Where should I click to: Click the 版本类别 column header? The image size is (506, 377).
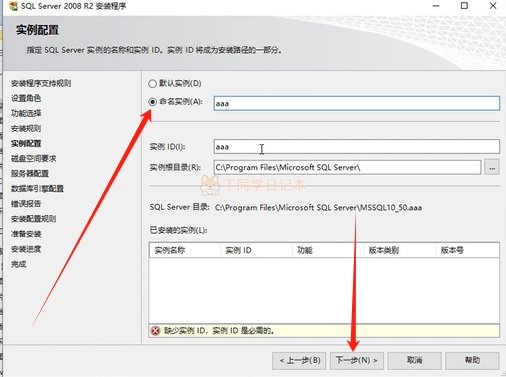point(400,250)
